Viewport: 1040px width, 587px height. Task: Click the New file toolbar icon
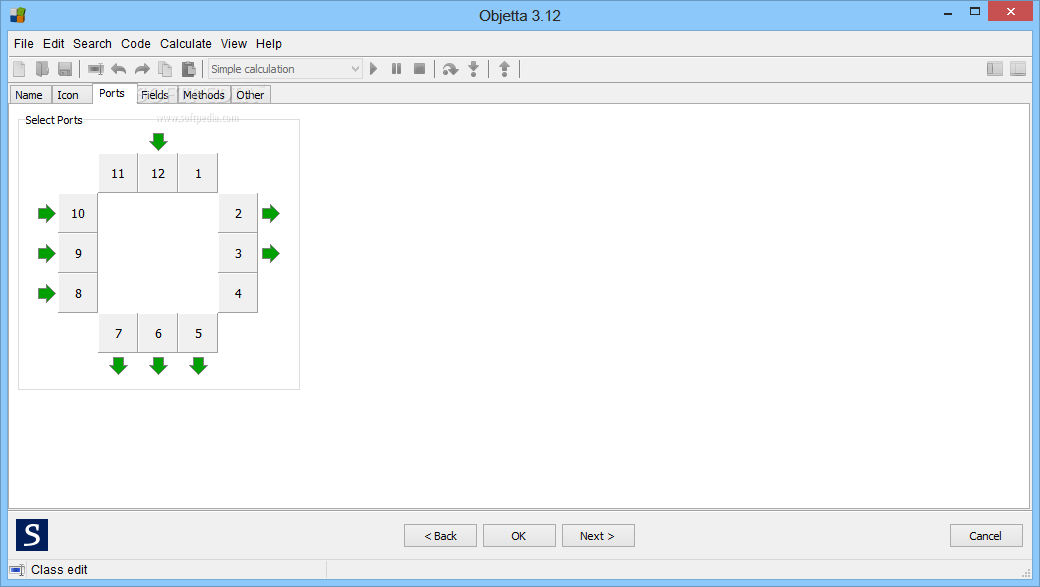click(x=19, y=69)
